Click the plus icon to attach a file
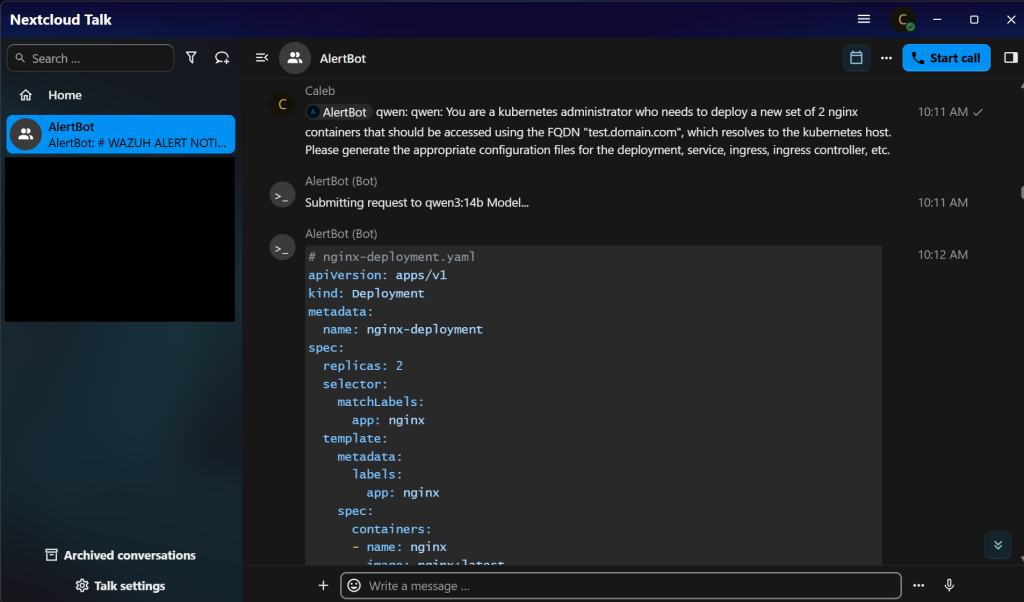The height and width of the screenshot is (602, 1024). coord(323,586)
